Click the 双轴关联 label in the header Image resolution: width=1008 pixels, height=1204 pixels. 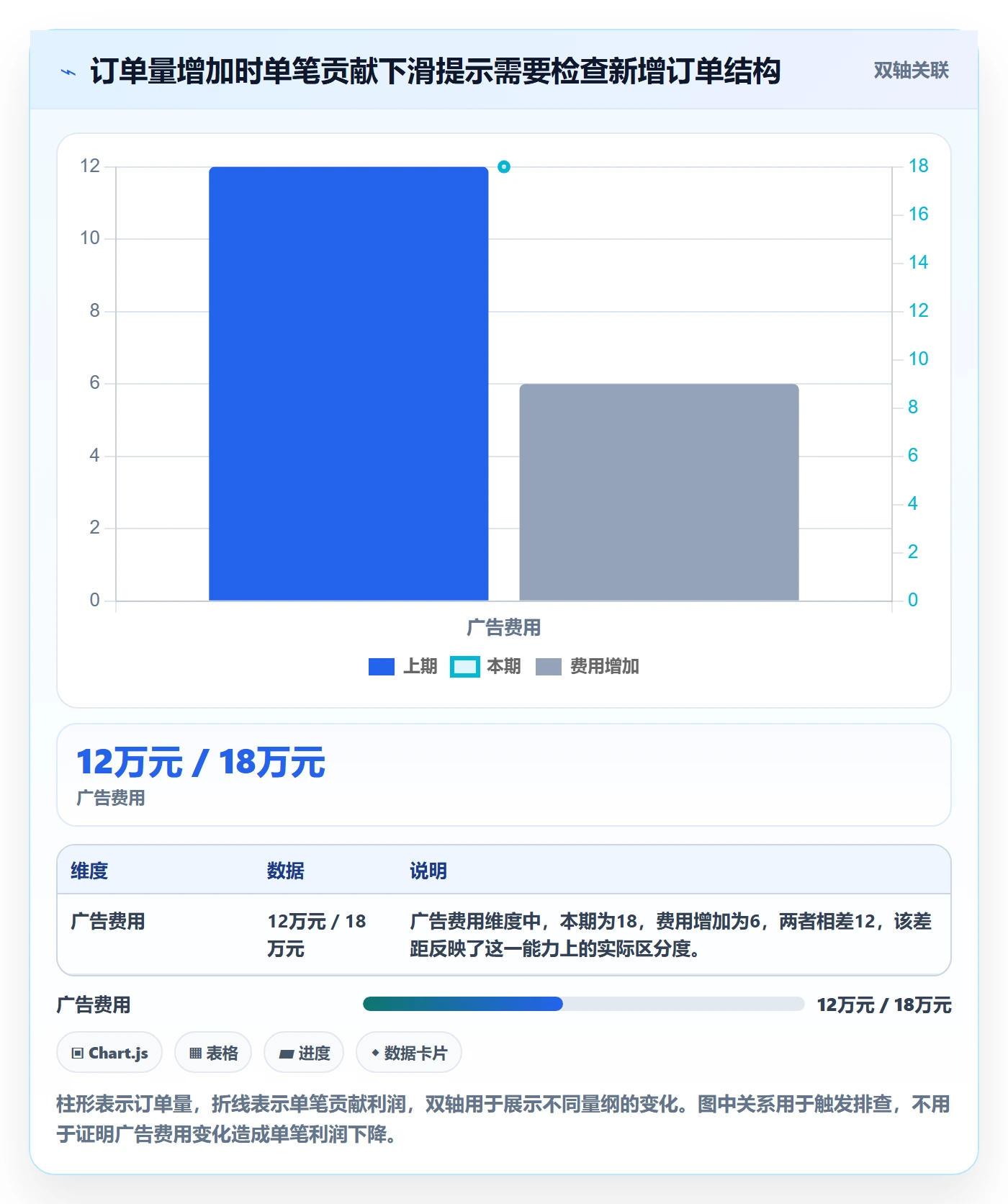coord(911,71)
